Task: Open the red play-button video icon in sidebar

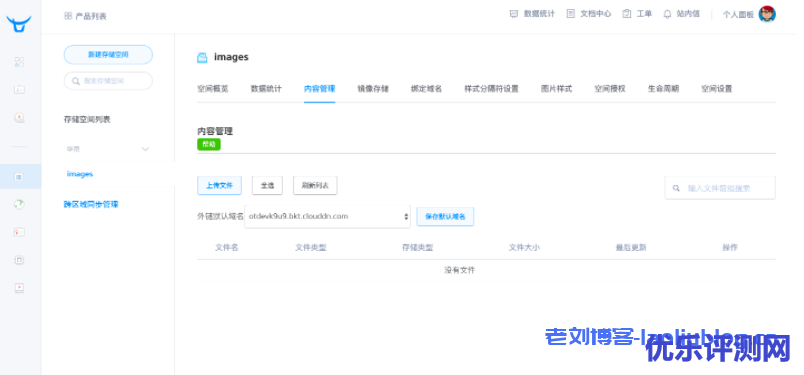Action: pos(19,288)
